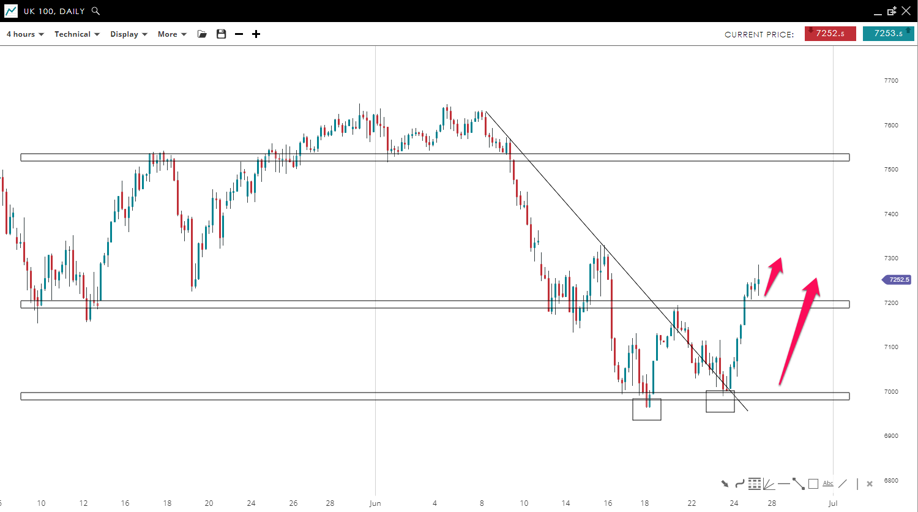Image resolution: width=918 pixels, height=512 pixels.
Task: Choose the Abc text annotation tool
Action: point(828,484)
